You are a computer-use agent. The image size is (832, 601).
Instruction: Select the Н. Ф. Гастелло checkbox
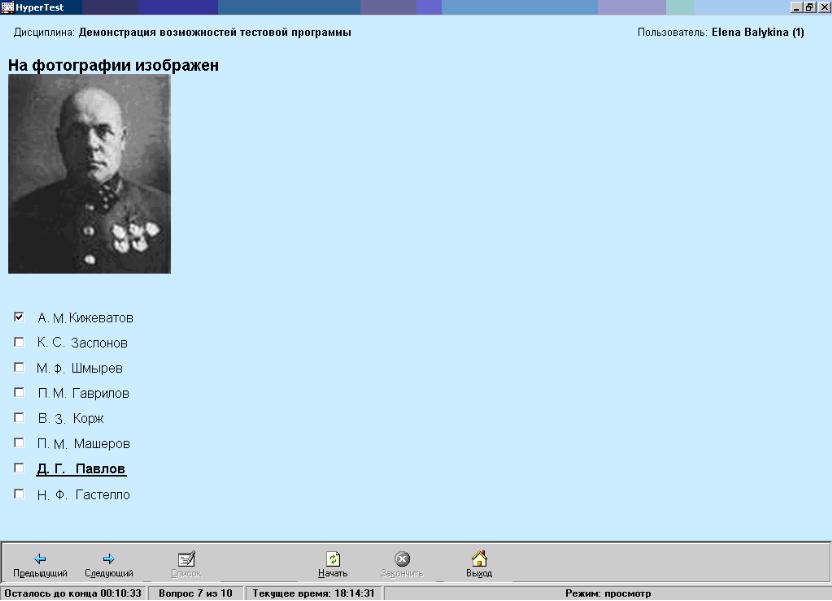[19, 494]
